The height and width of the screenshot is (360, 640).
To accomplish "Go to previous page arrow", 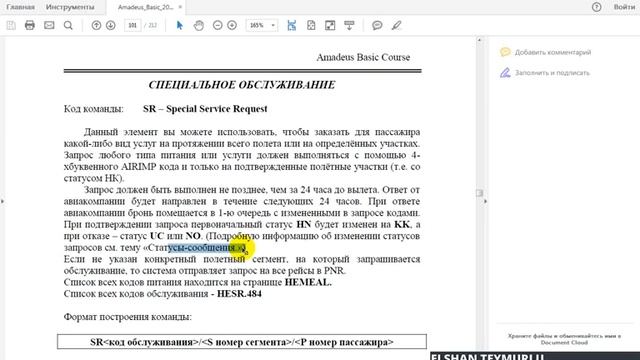I will (x=96, y=25).
